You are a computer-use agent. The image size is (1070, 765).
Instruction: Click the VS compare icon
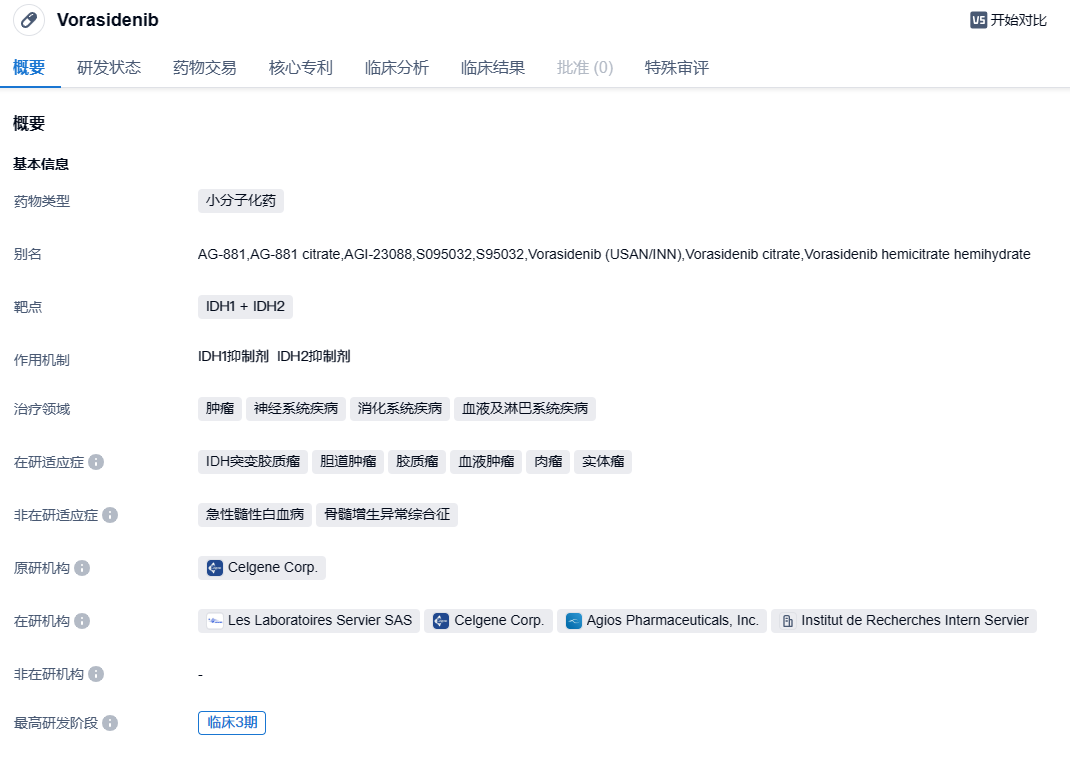(x=978, y=20)
